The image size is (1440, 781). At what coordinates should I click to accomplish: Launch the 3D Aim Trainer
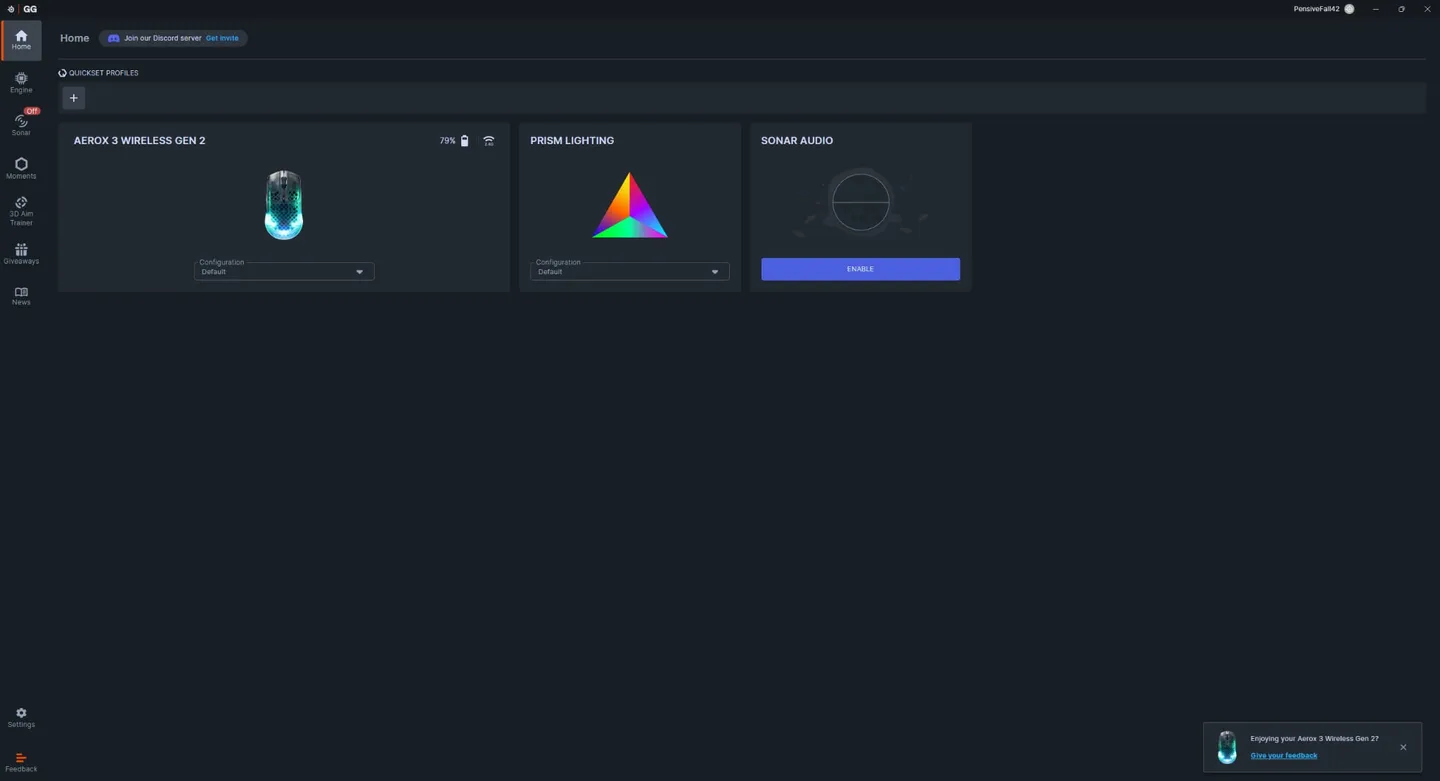click(21, 211)
